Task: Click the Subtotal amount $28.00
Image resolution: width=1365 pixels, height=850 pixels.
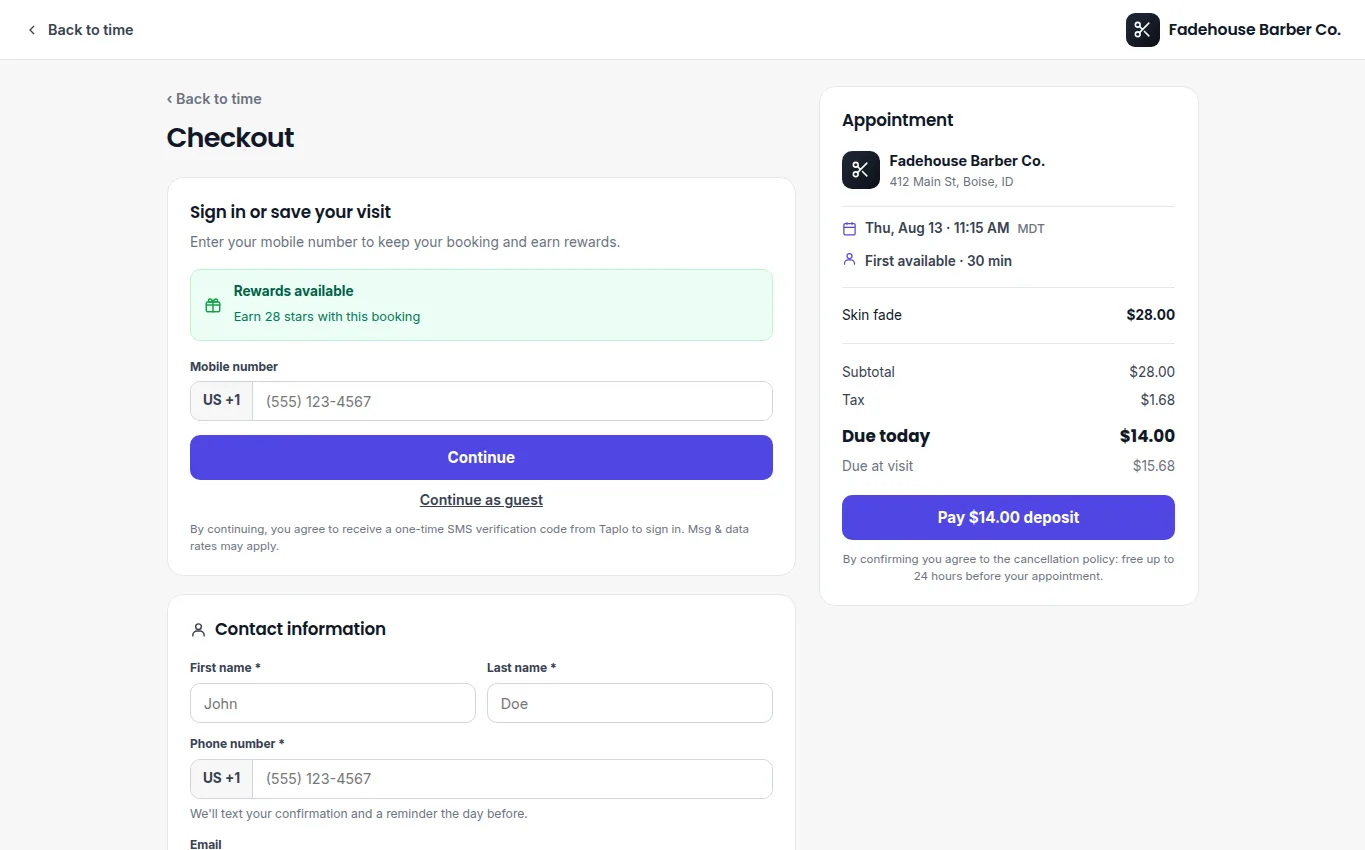Action: (x=1152, y=372)
